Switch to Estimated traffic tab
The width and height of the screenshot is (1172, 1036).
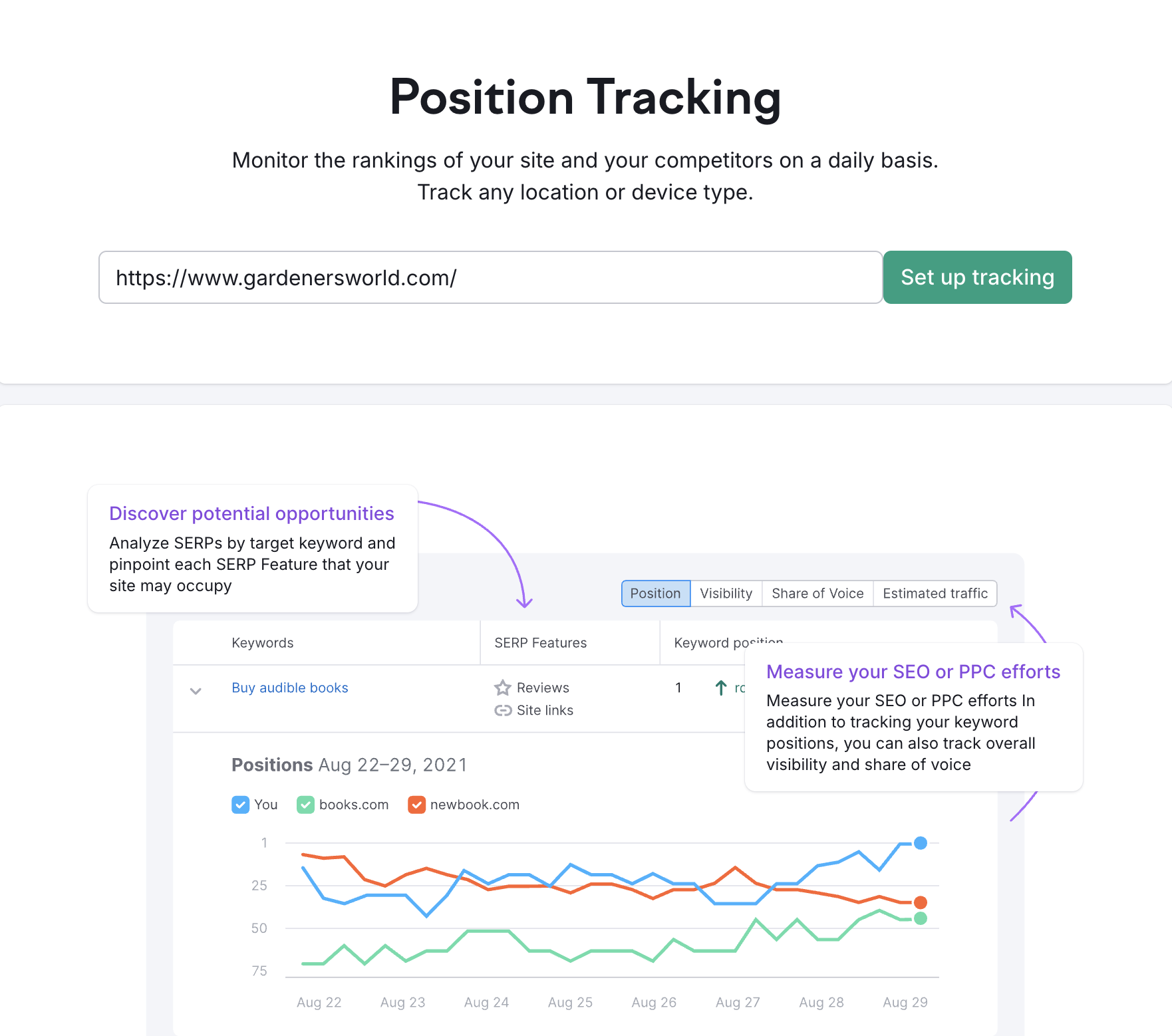coord(935,593)
